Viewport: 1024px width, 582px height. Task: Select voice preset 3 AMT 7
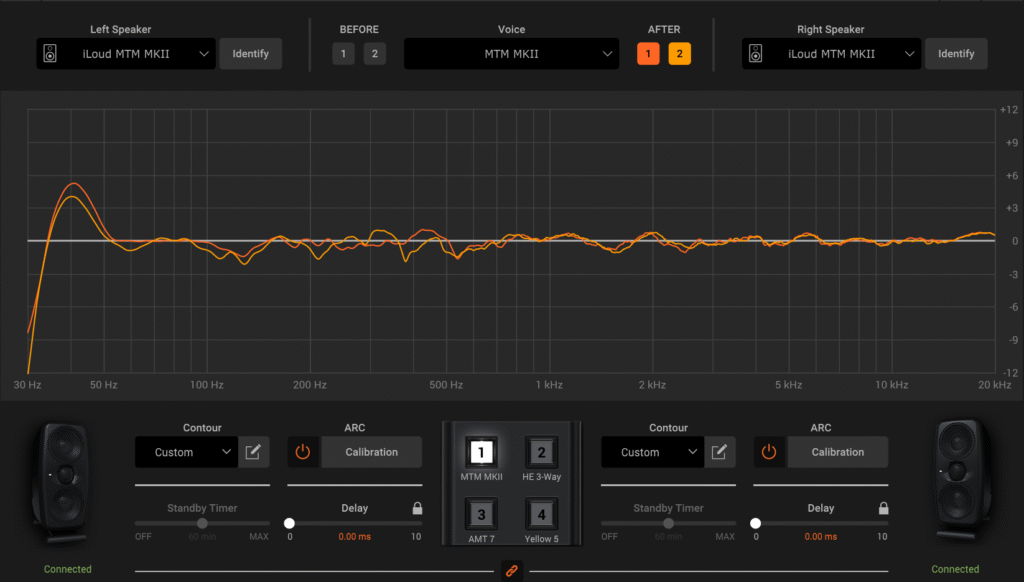point(481,514)
